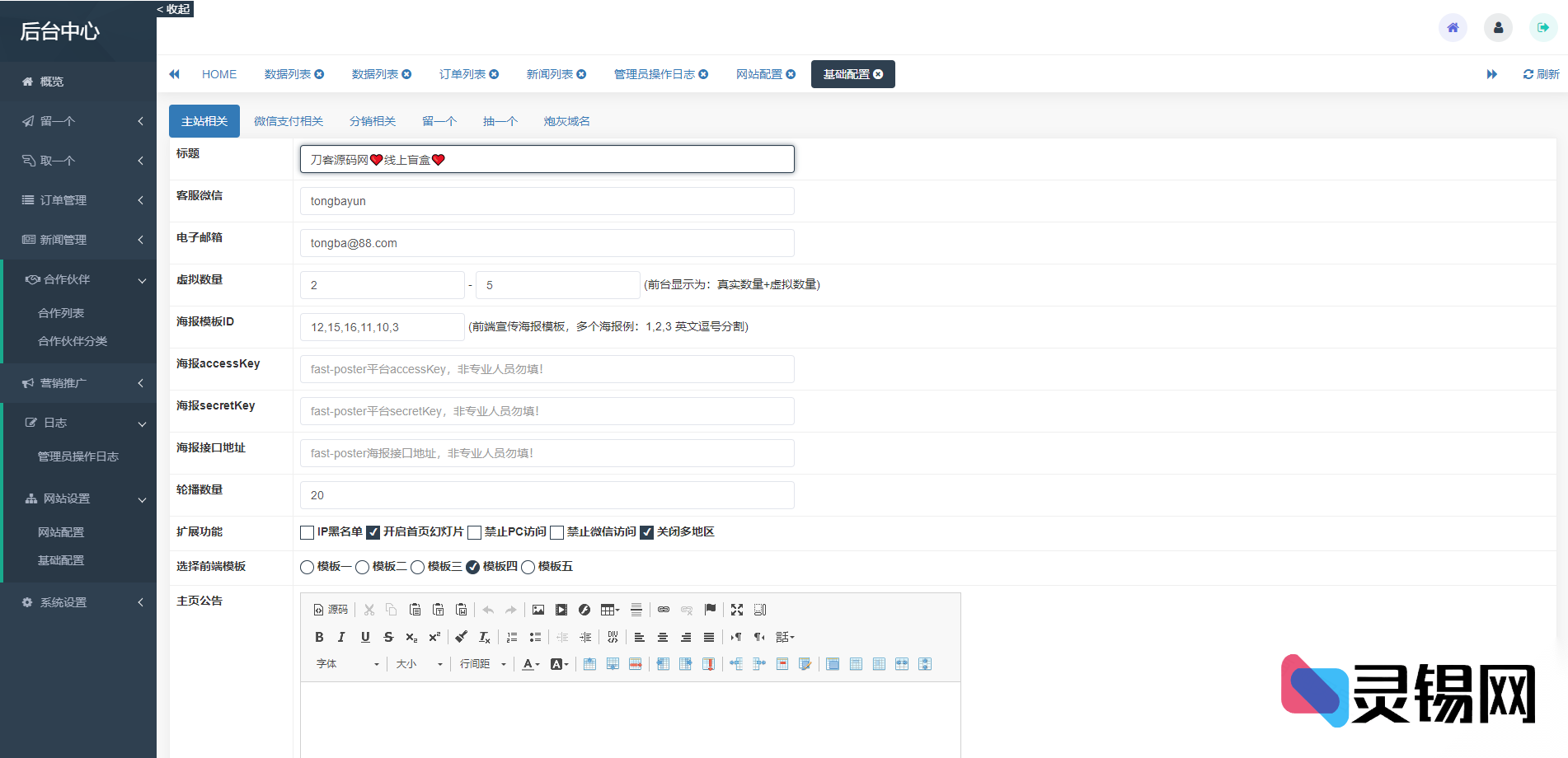This screenshot has height=758, width=1568.
Task: Click the Insert Table icon in the editor toolbar
Action: 608,610
